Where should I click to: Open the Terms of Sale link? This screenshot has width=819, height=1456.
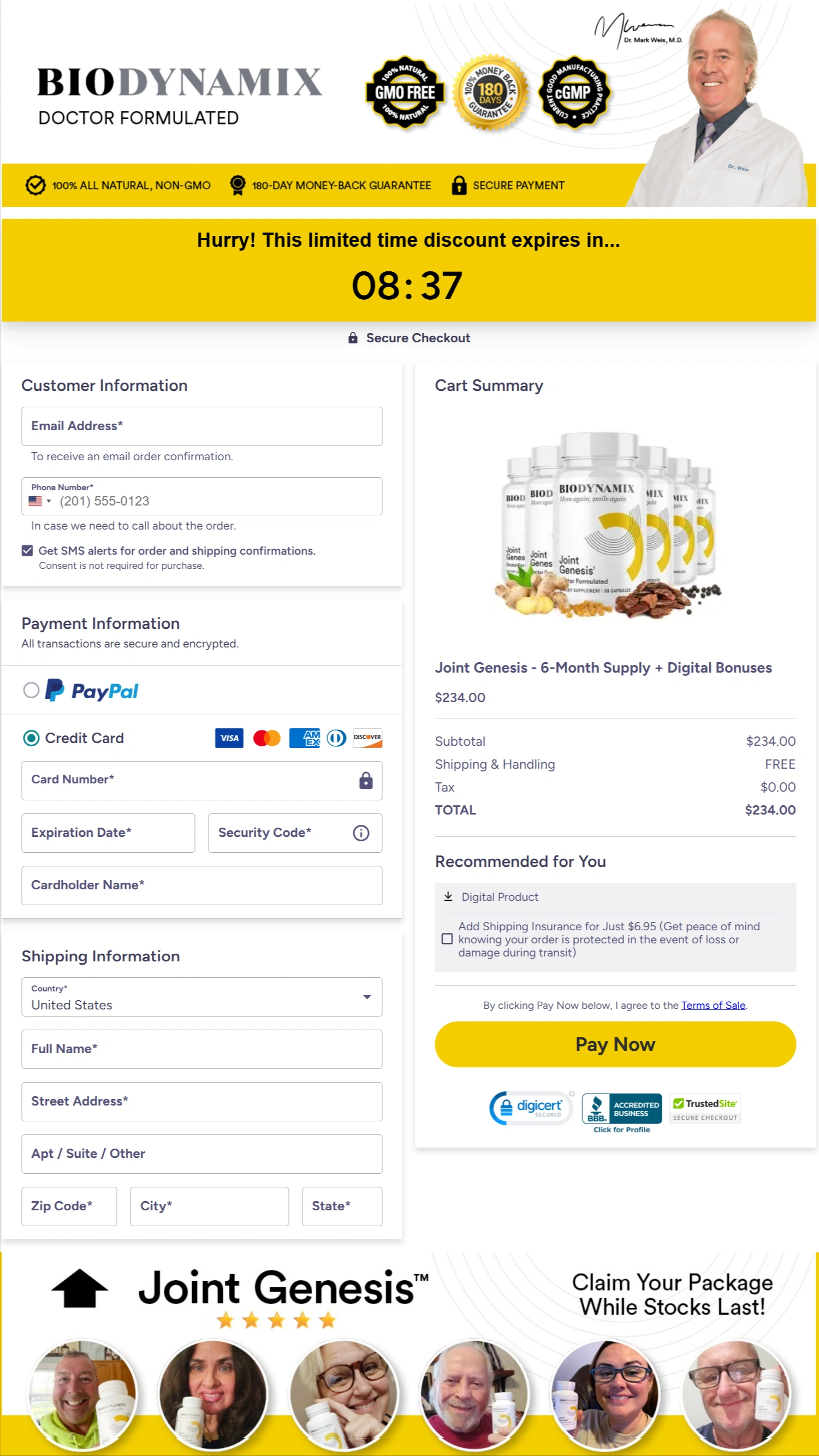pos(713,1005)
